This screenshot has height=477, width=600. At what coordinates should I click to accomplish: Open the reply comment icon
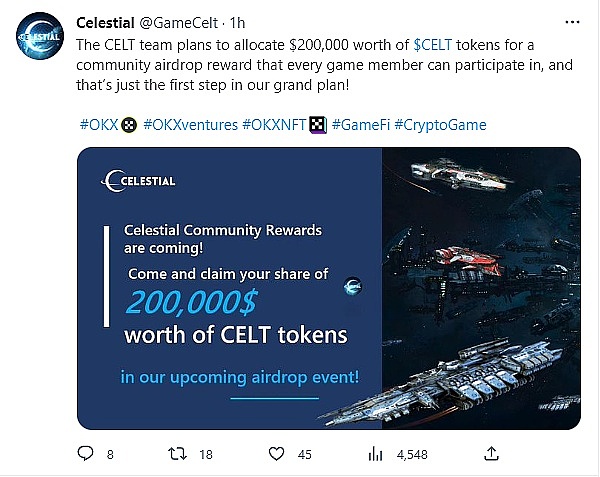[x=85, y=454]
